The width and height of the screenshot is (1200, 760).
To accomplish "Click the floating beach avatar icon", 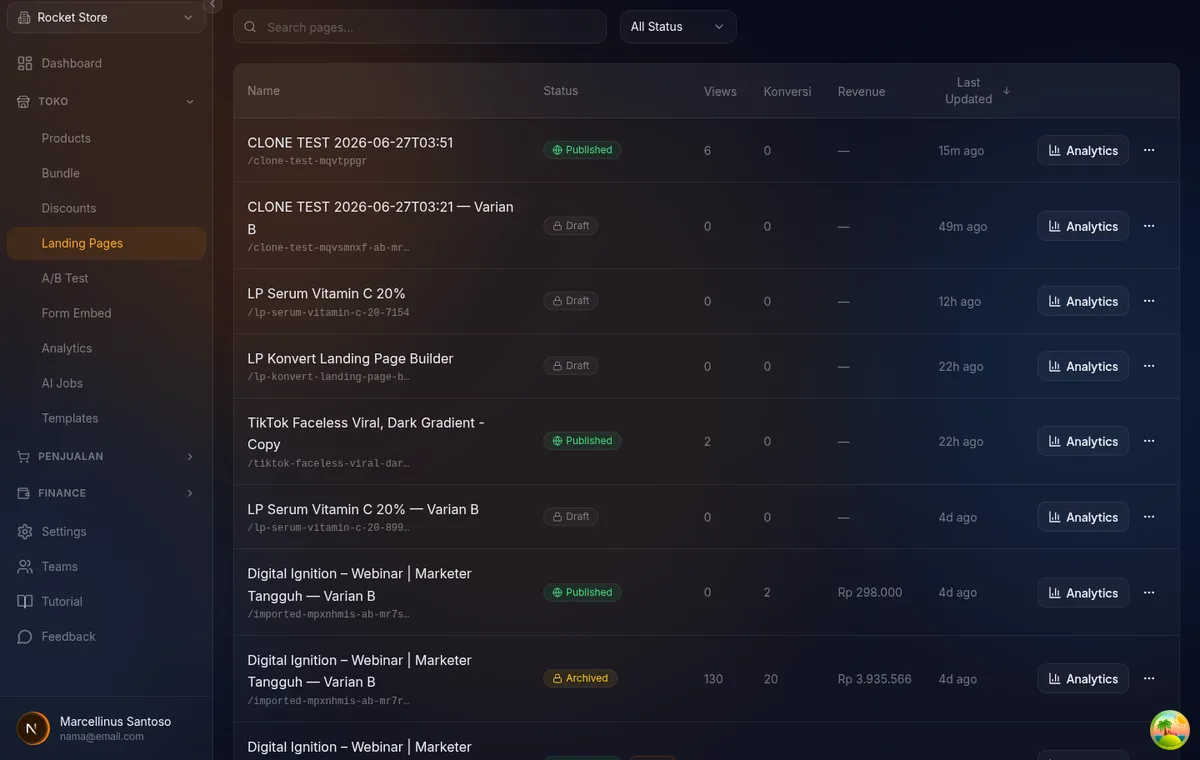I will pyautogui.click(x=1169, y=730).
